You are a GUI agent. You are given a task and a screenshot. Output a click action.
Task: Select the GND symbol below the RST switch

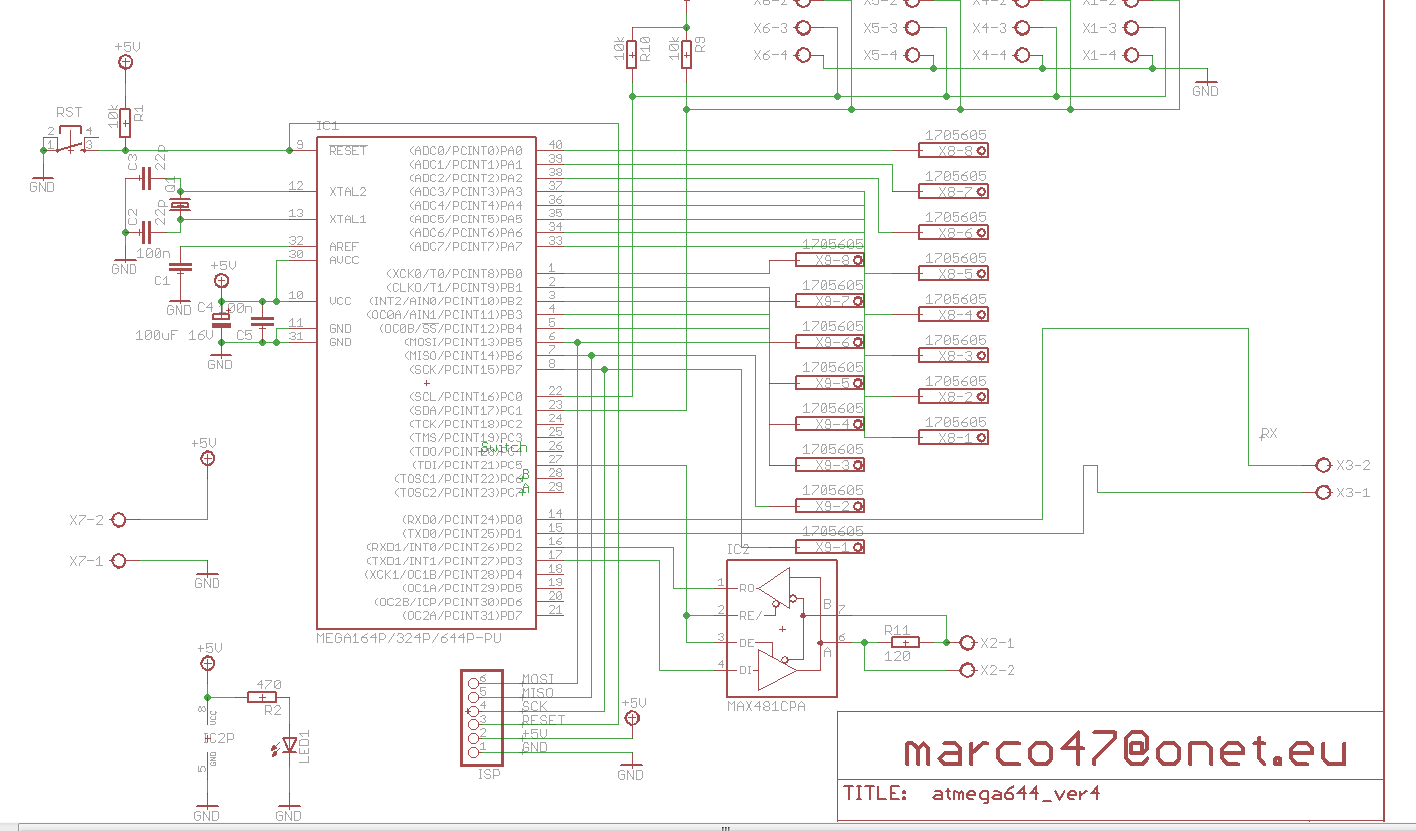tap(42, 178)
